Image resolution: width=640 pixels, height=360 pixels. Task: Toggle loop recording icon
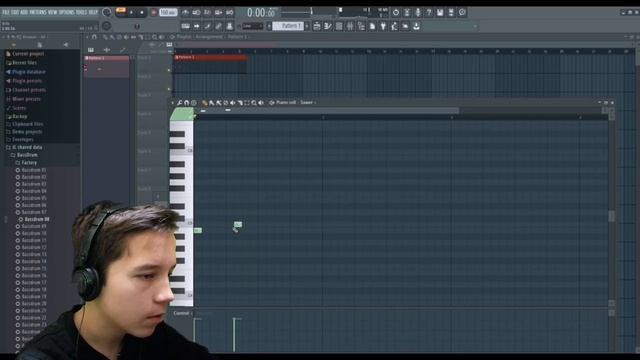(229, 13)
